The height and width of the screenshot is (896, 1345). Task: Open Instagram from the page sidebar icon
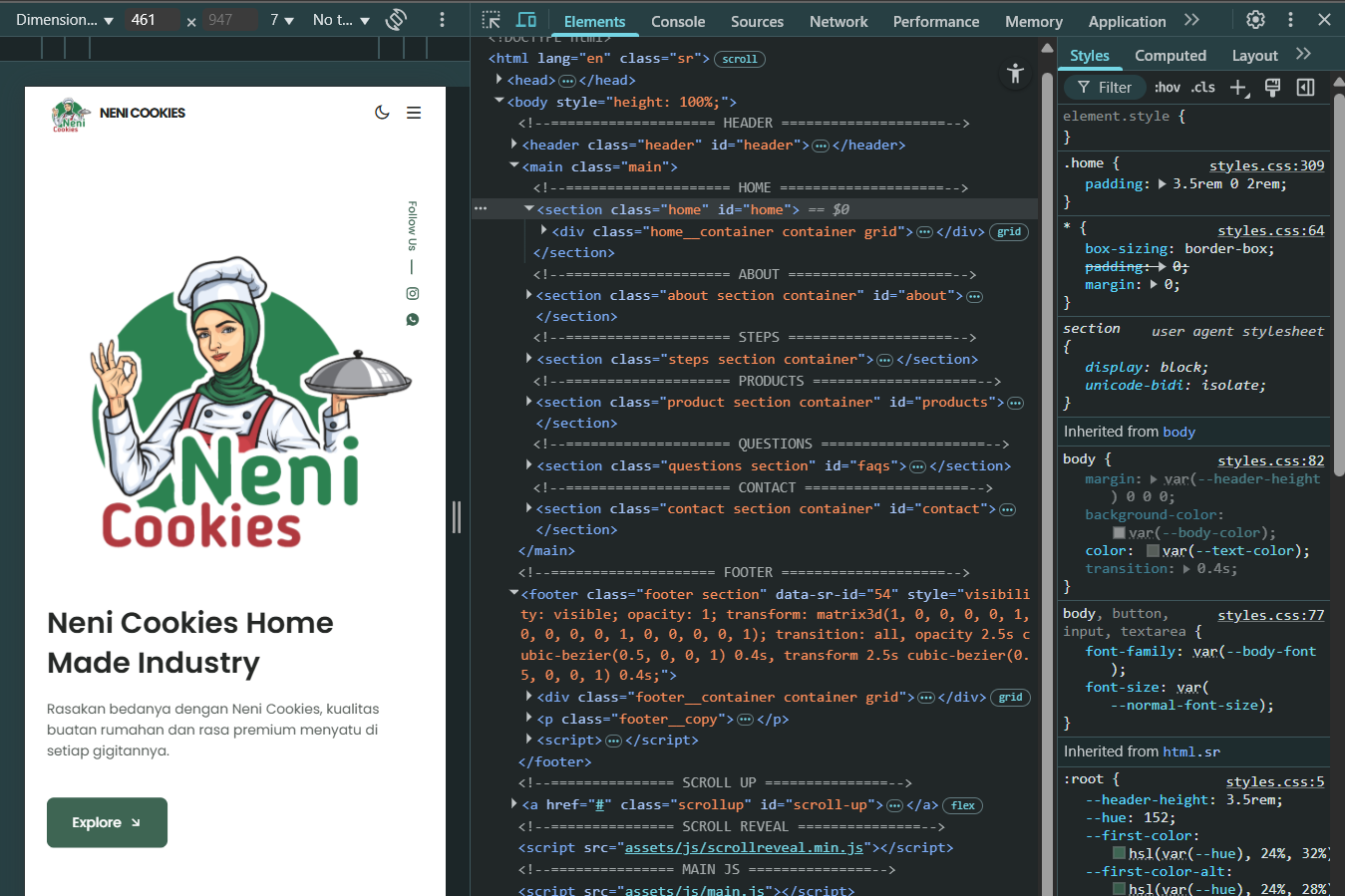click(412, 293)
